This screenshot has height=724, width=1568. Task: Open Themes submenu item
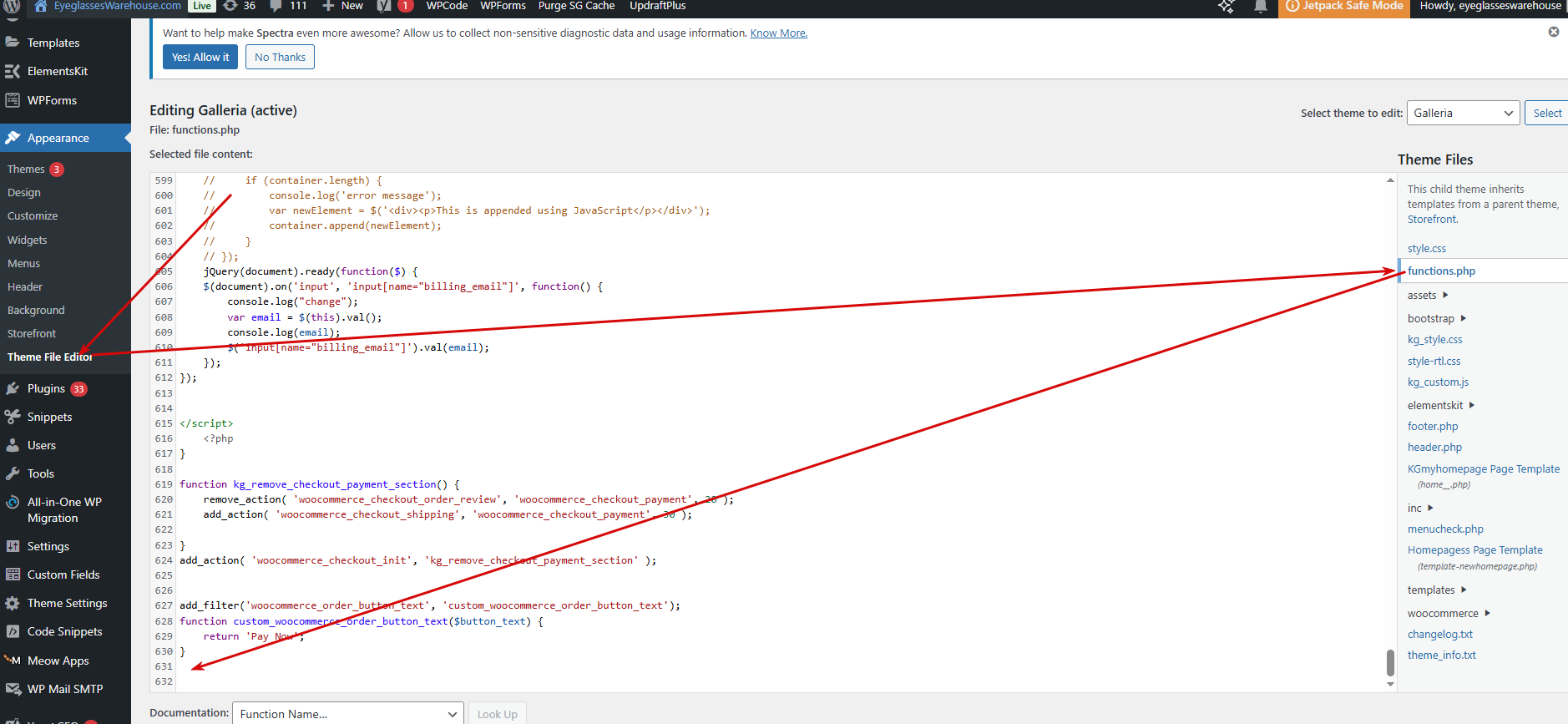26,169
